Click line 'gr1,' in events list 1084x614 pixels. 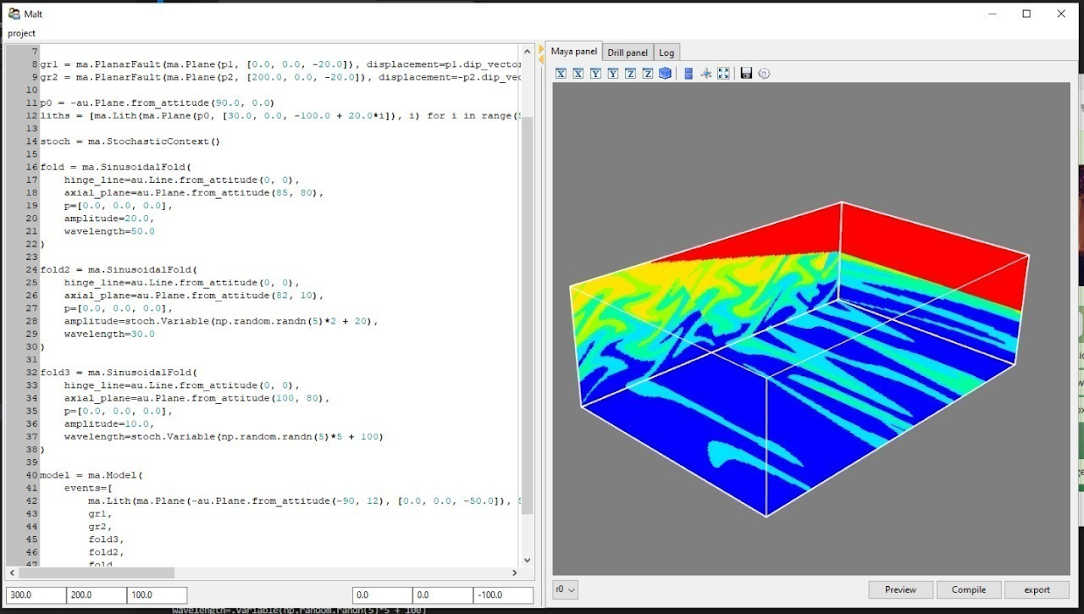[x=100, y=514]
